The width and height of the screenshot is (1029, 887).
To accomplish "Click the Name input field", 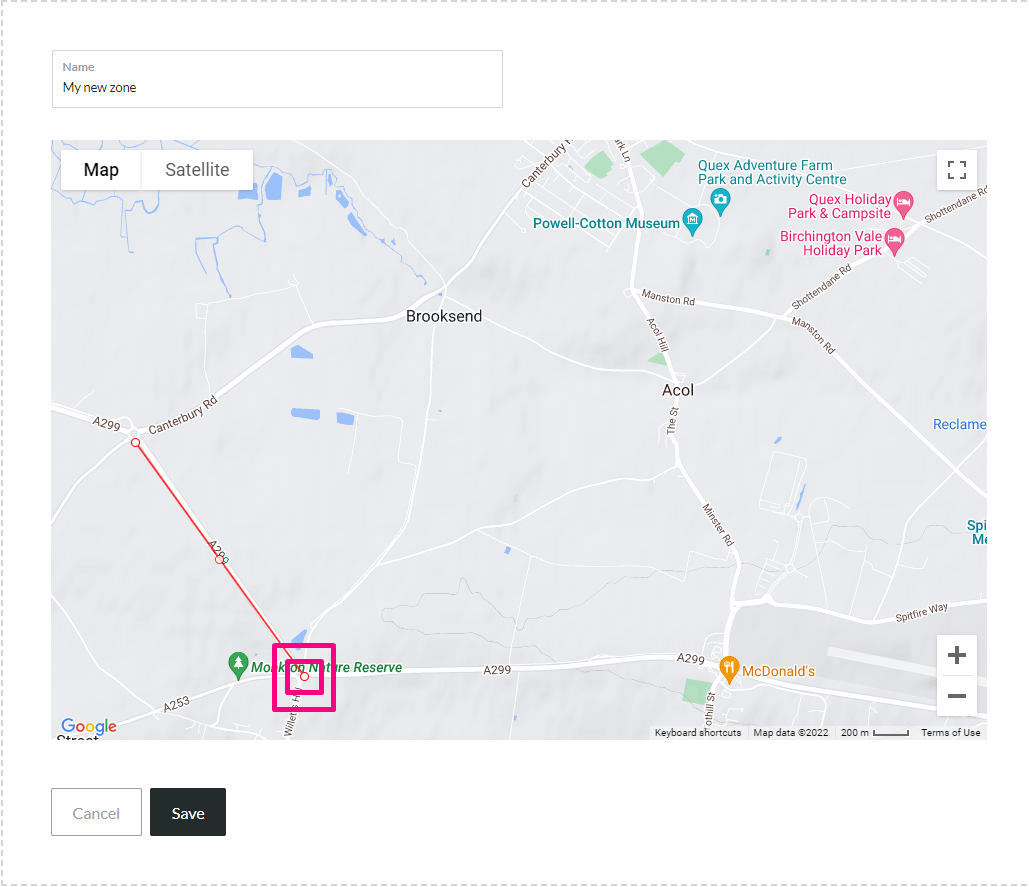I will point(277,79).
